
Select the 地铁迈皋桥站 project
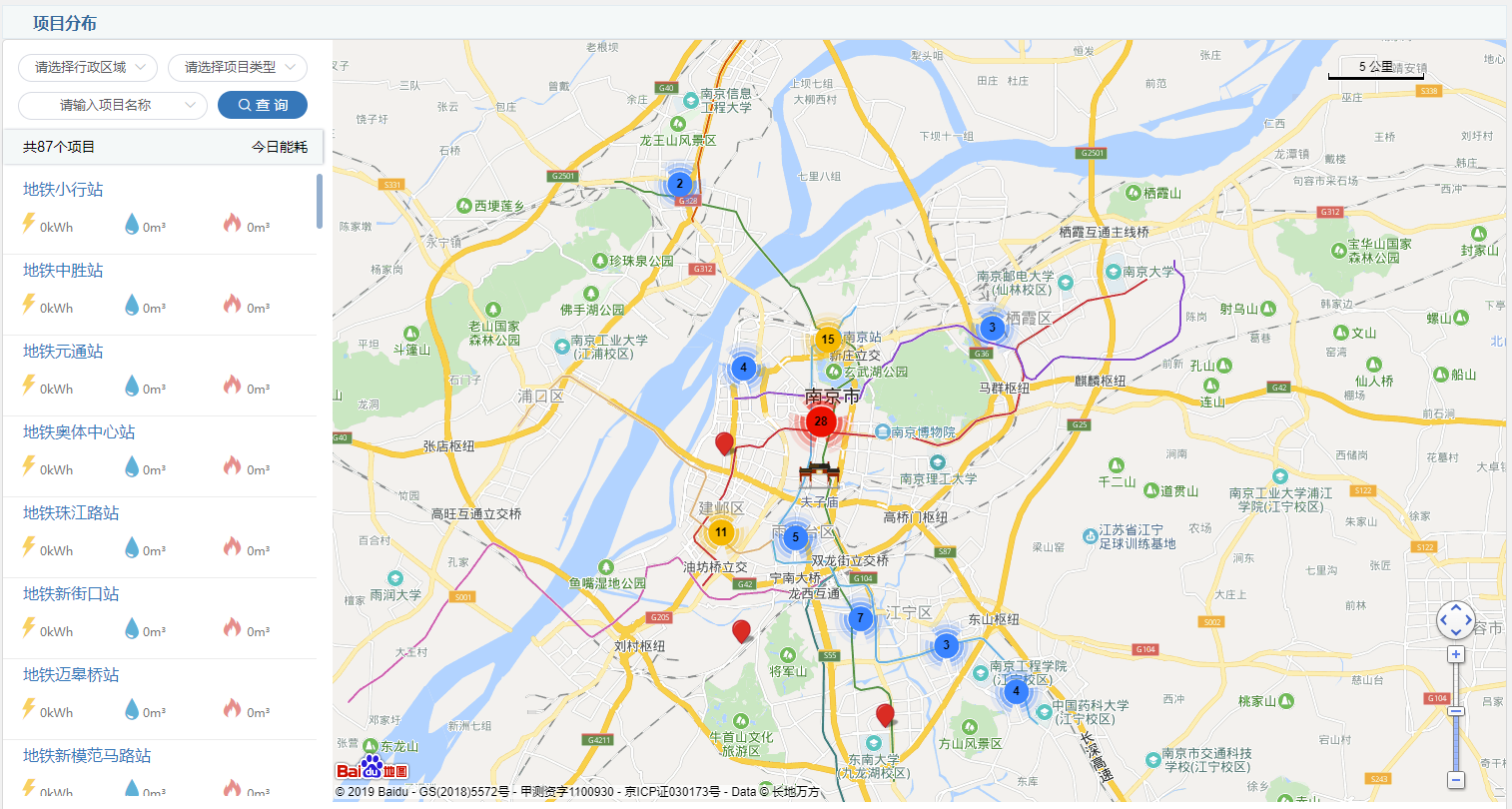(71, 675)
